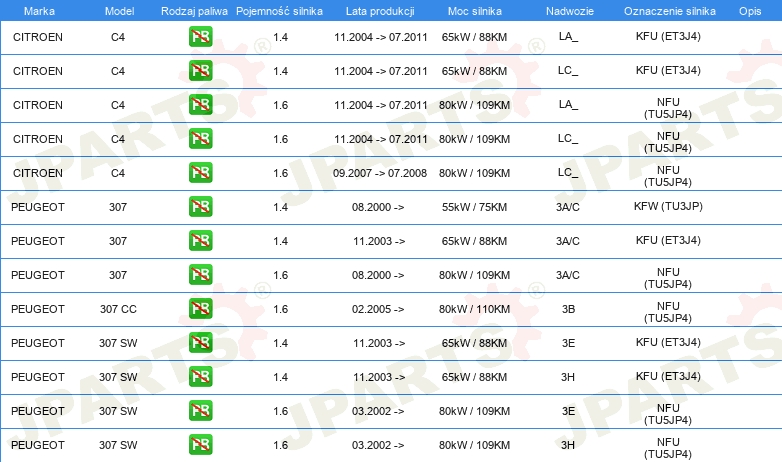This screenshot has height=462, width=782.
Task: Select the date range 09.2007 -> 07.2008
Action: tap(380, 173)
